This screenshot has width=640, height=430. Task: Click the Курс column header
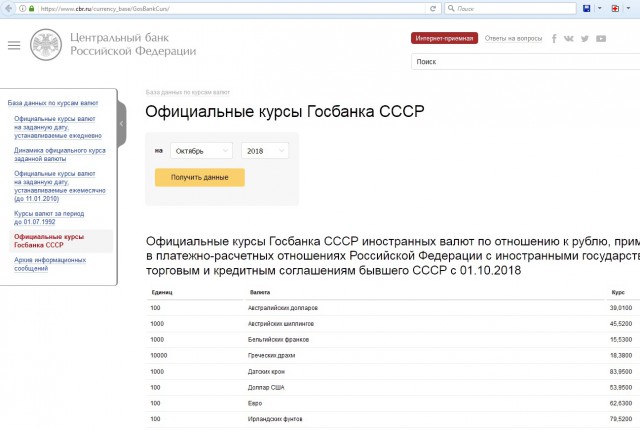(x=618, y=292)
